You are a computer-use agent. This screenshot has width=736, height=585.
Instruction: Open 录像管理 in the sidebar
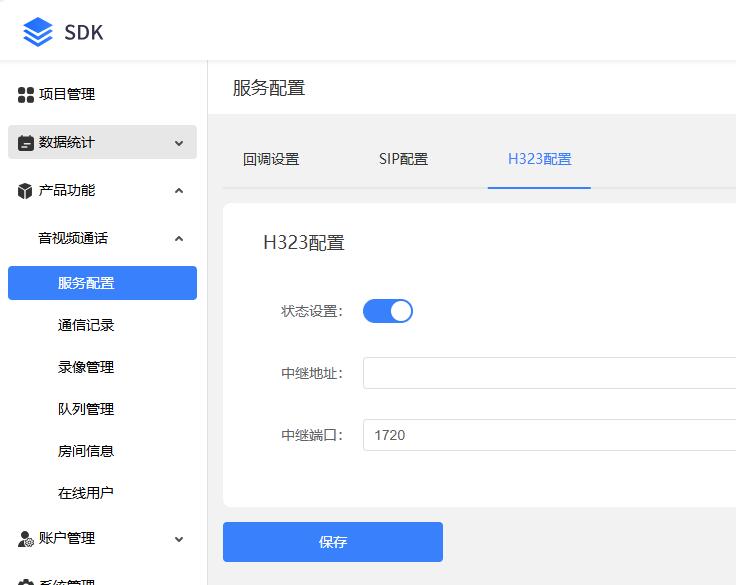tap(86, 367)
